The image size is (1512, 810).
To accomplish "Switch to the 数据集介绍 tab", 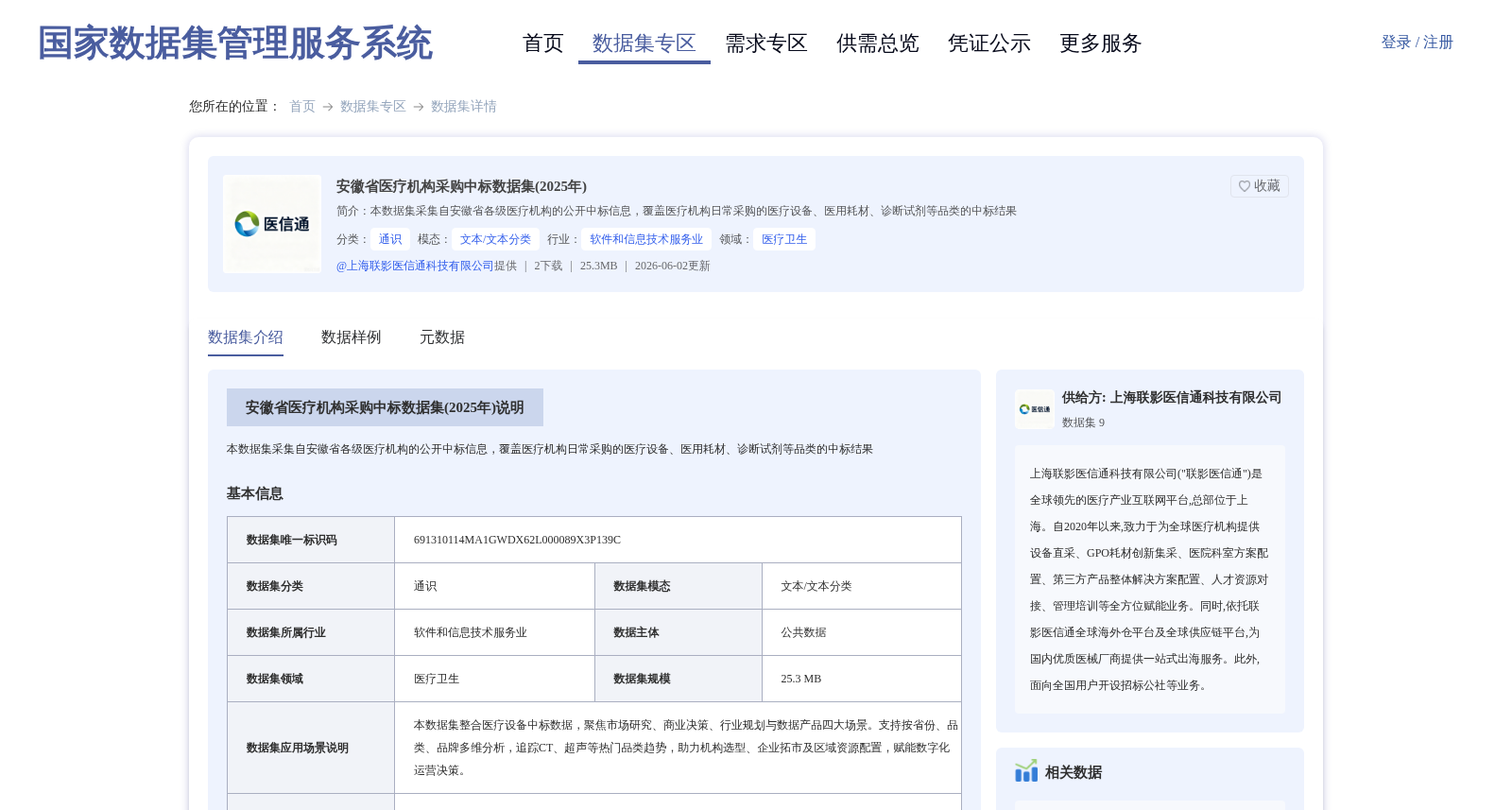I will [x=246, y=337].
